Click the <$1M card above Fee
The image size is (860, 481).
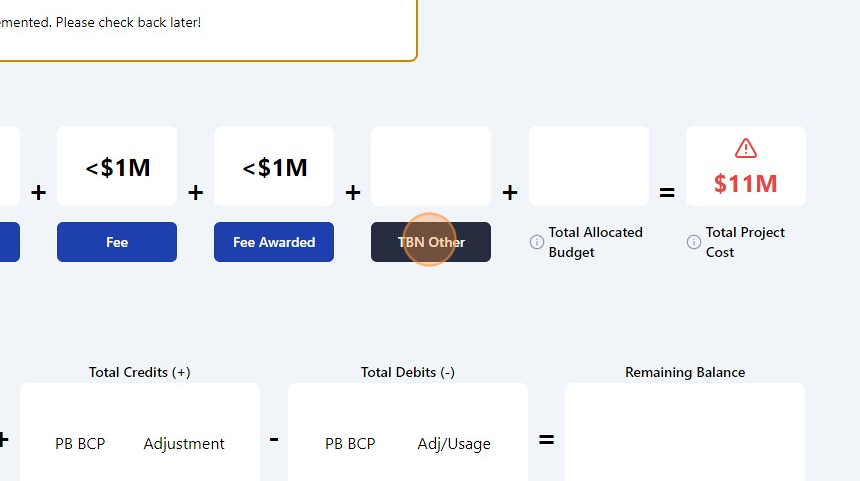117,166
